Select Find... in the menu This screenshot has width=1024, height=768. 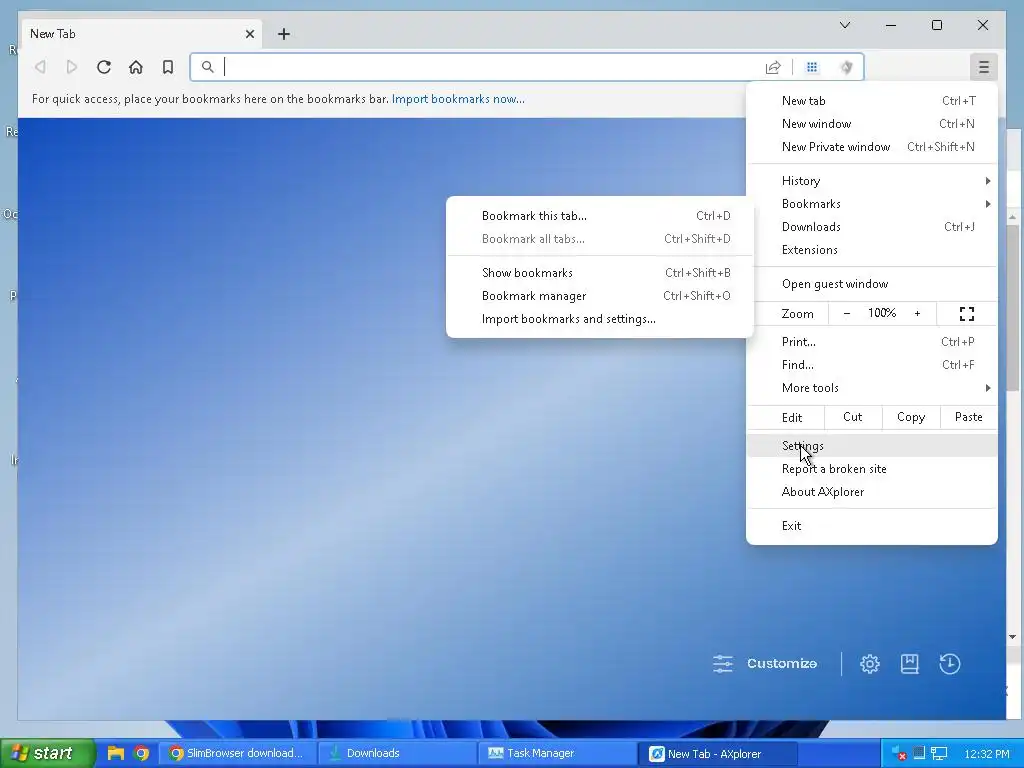click(872, 365)
